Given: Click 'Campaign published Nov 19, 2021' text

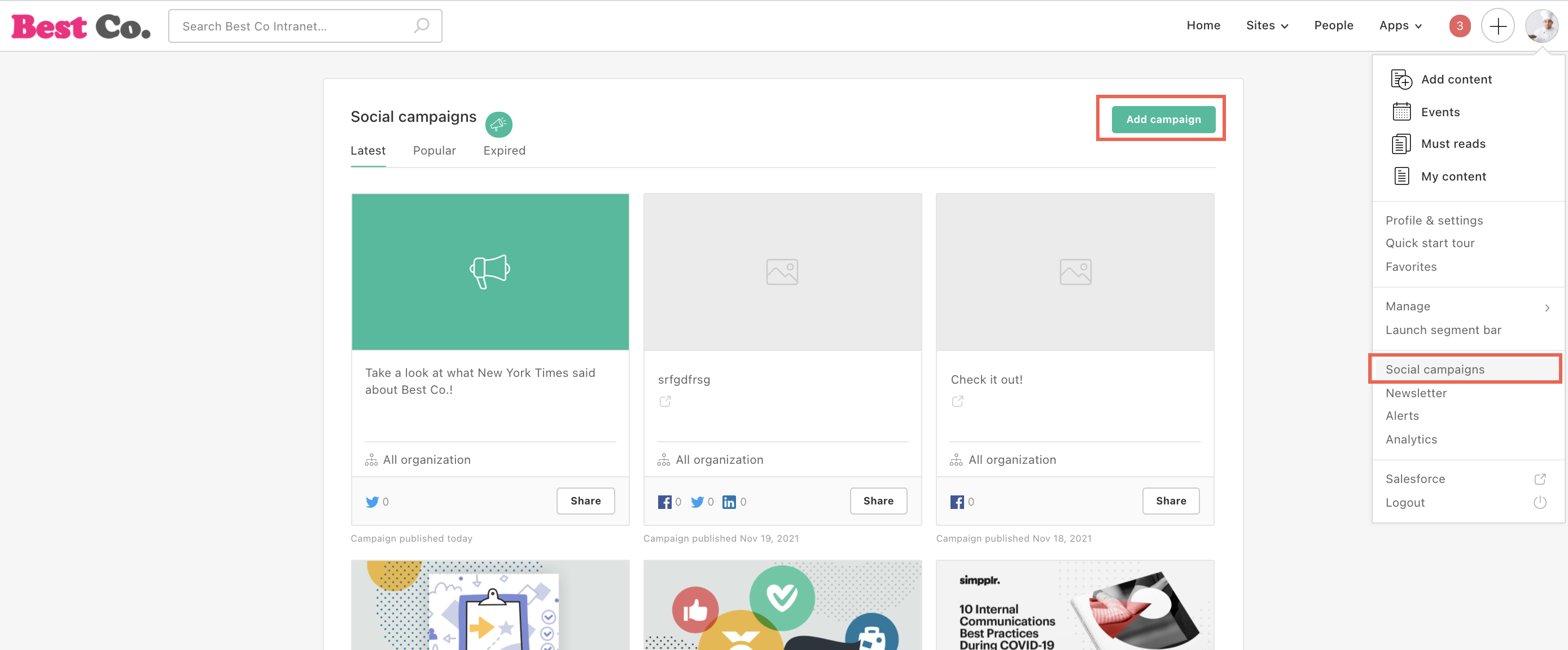Looking at the screenshot, I should point(721,538).
